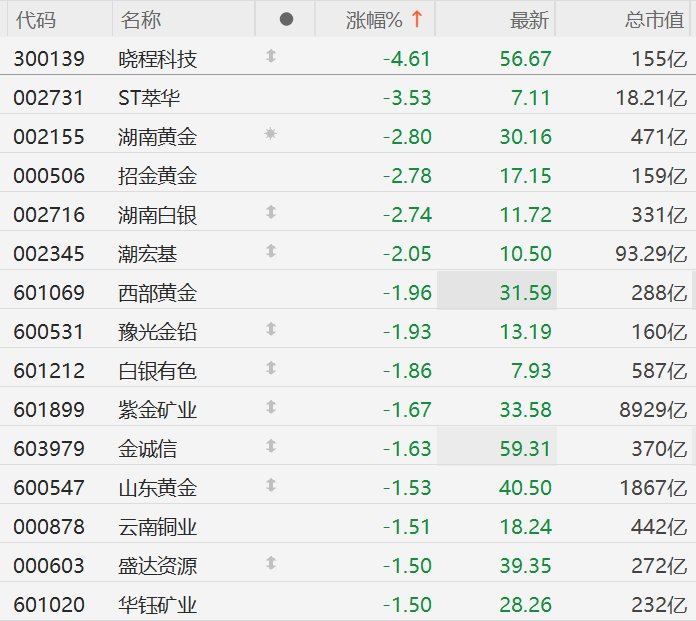The width and height of the screenshot is (696, 621).
Task: Toggle sort arrow on 涨幅% column
Action: [x=417, y=19]
